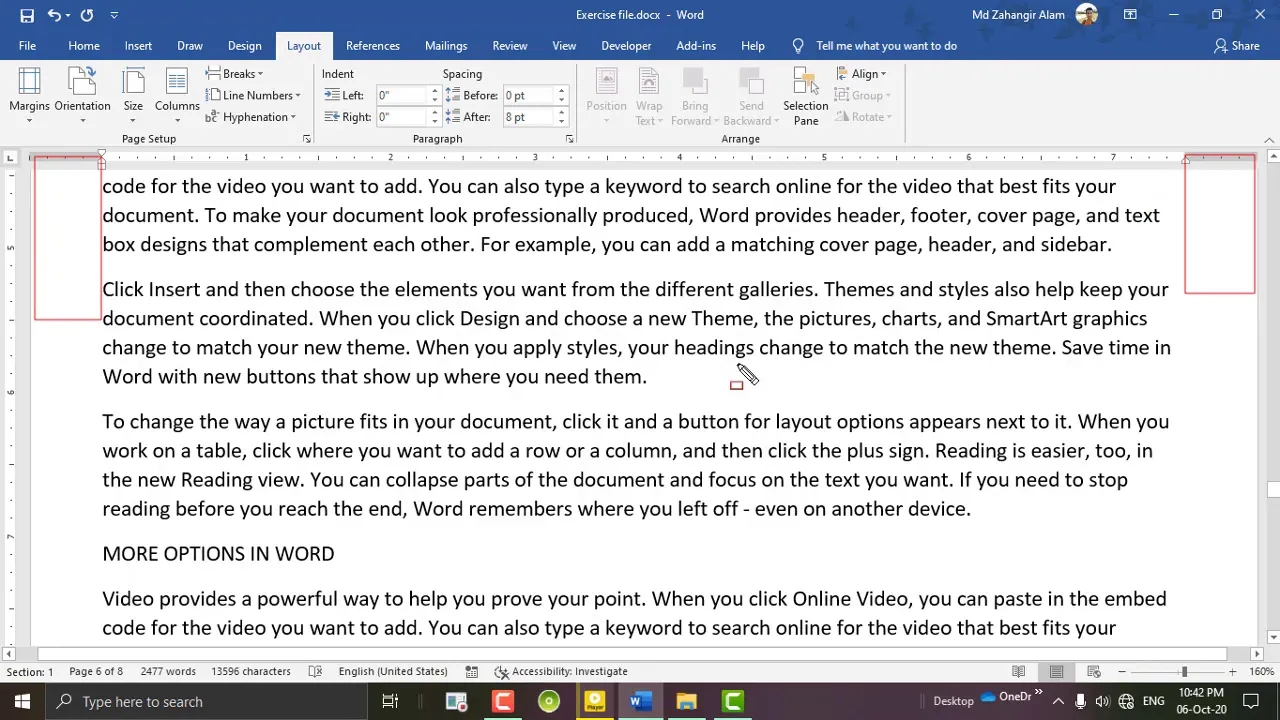Change language English (United States)
Screen dimensions: 1280x720
point(393,672)
